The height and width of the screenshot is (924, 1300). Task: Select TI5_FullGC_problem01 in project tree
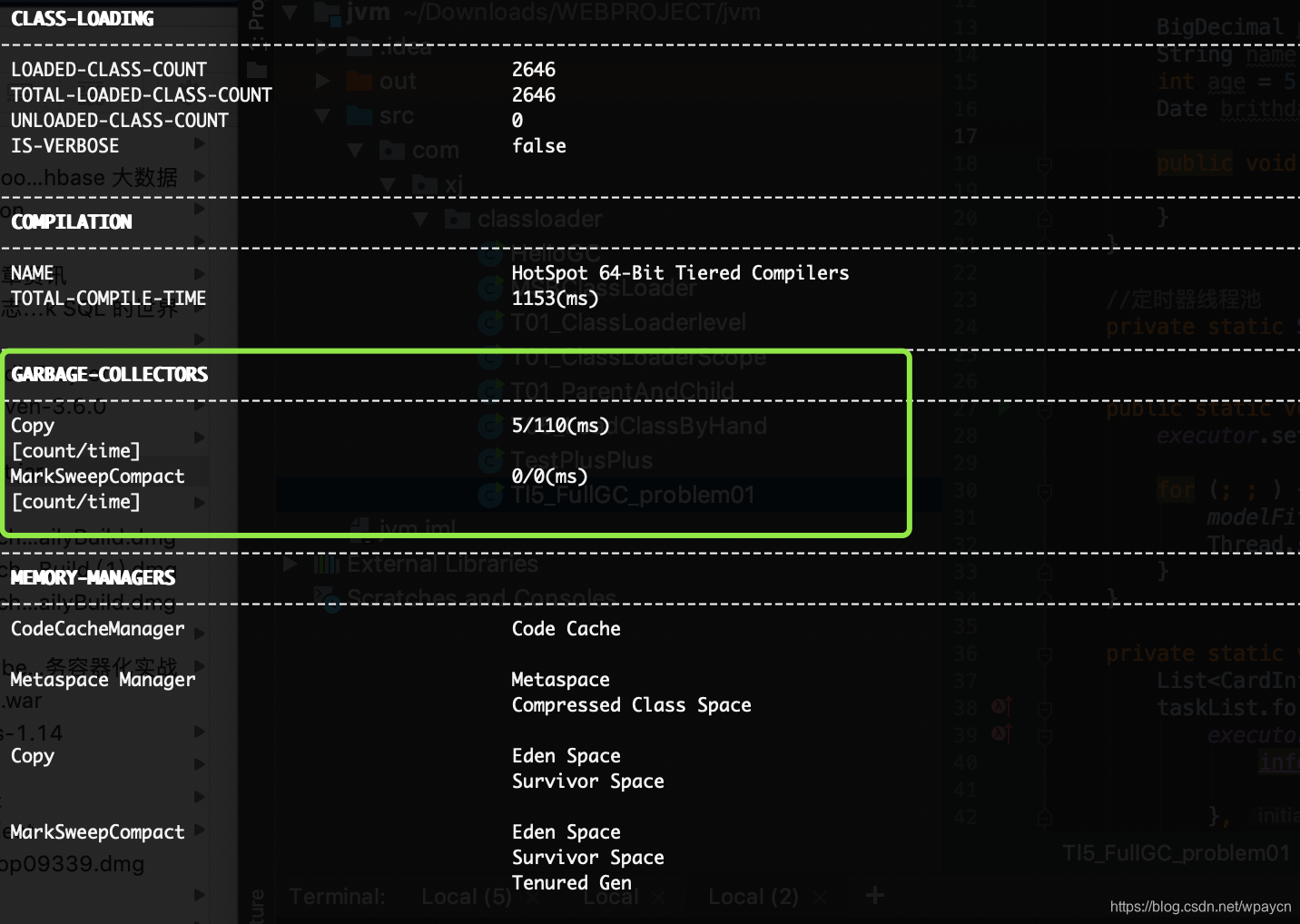[632, 495]
